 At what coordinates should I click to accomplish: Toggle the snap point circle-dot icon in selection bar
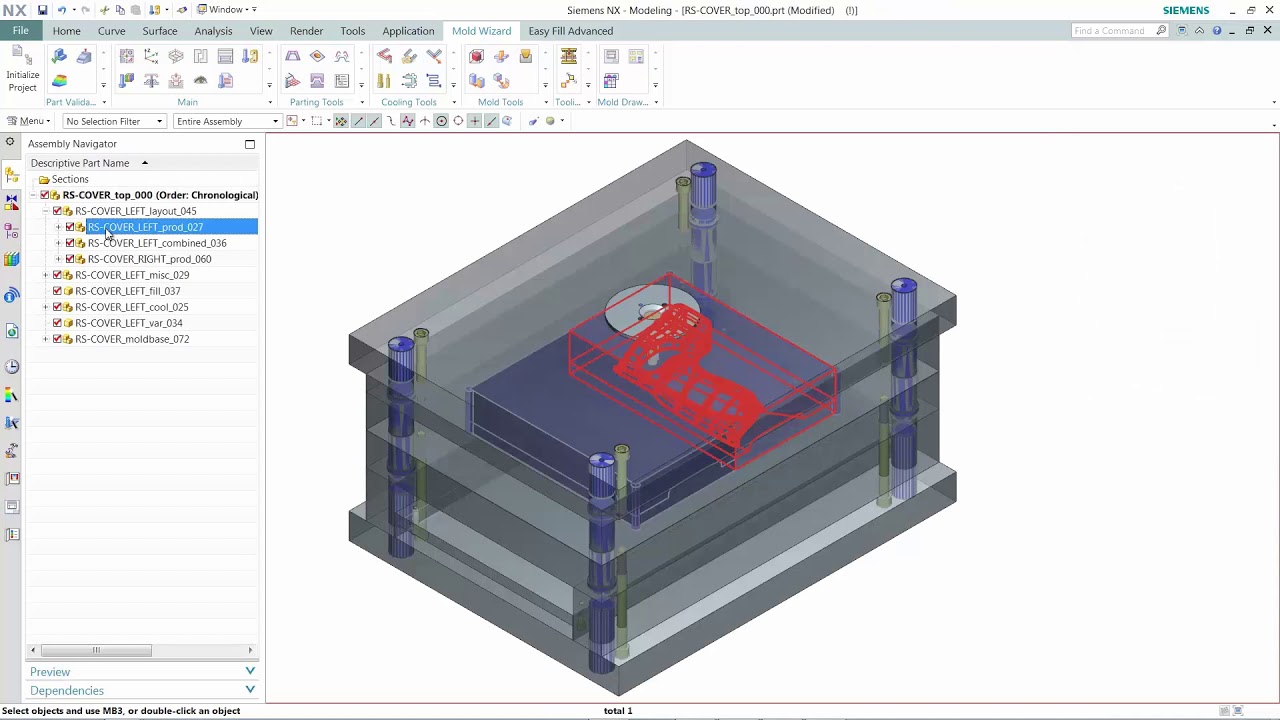tap(441, 121)
